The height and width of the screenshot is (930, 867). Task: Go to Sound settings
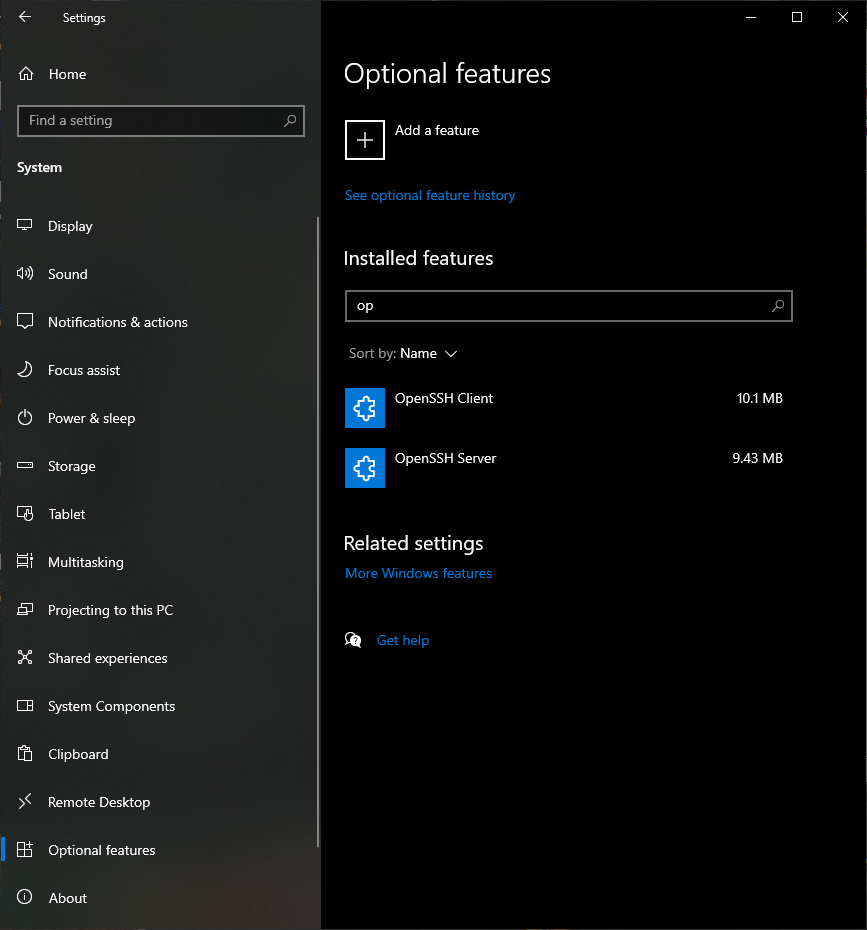pyautogui.click(x=68, y=274)
